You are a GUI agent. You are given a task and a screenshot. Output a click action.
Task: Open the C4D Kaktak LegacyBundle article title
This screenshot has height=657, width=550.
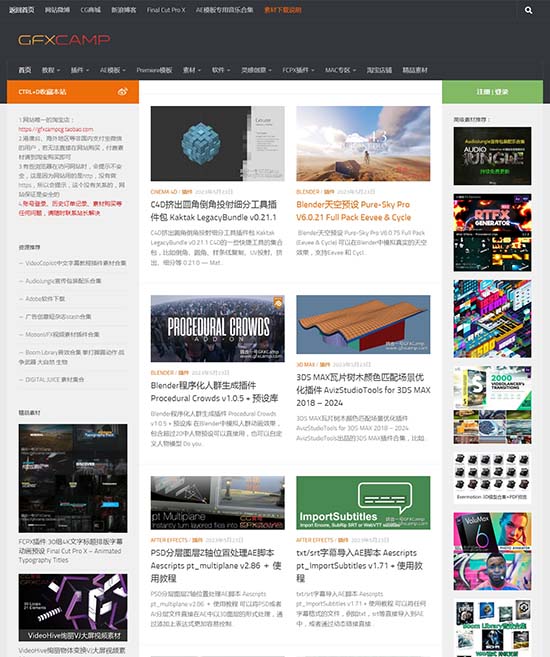pyautogui.click(x=214, y=211)
